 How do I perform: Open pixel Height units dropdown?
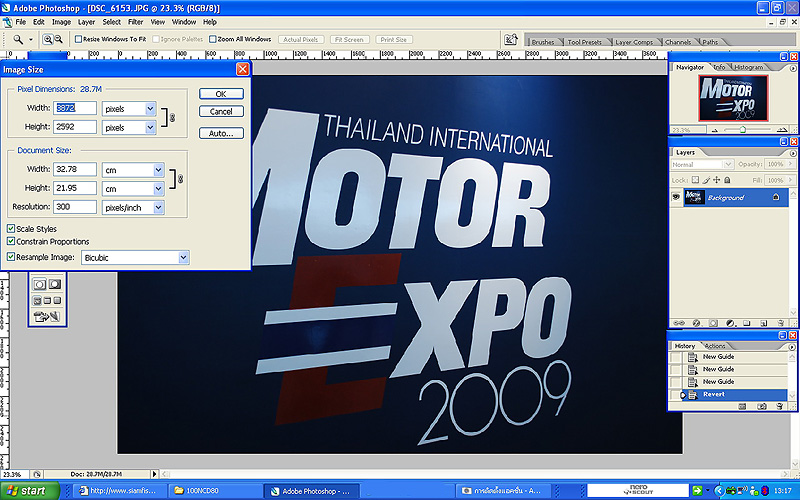[x=150, y=128]
